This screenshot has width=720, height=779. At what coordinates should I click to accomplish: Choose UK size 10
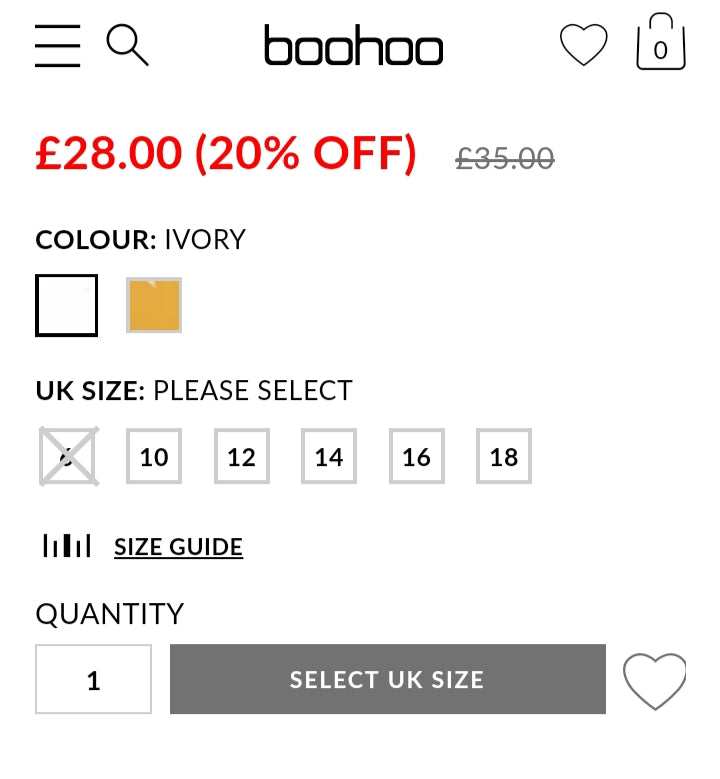tap(154, 456)
